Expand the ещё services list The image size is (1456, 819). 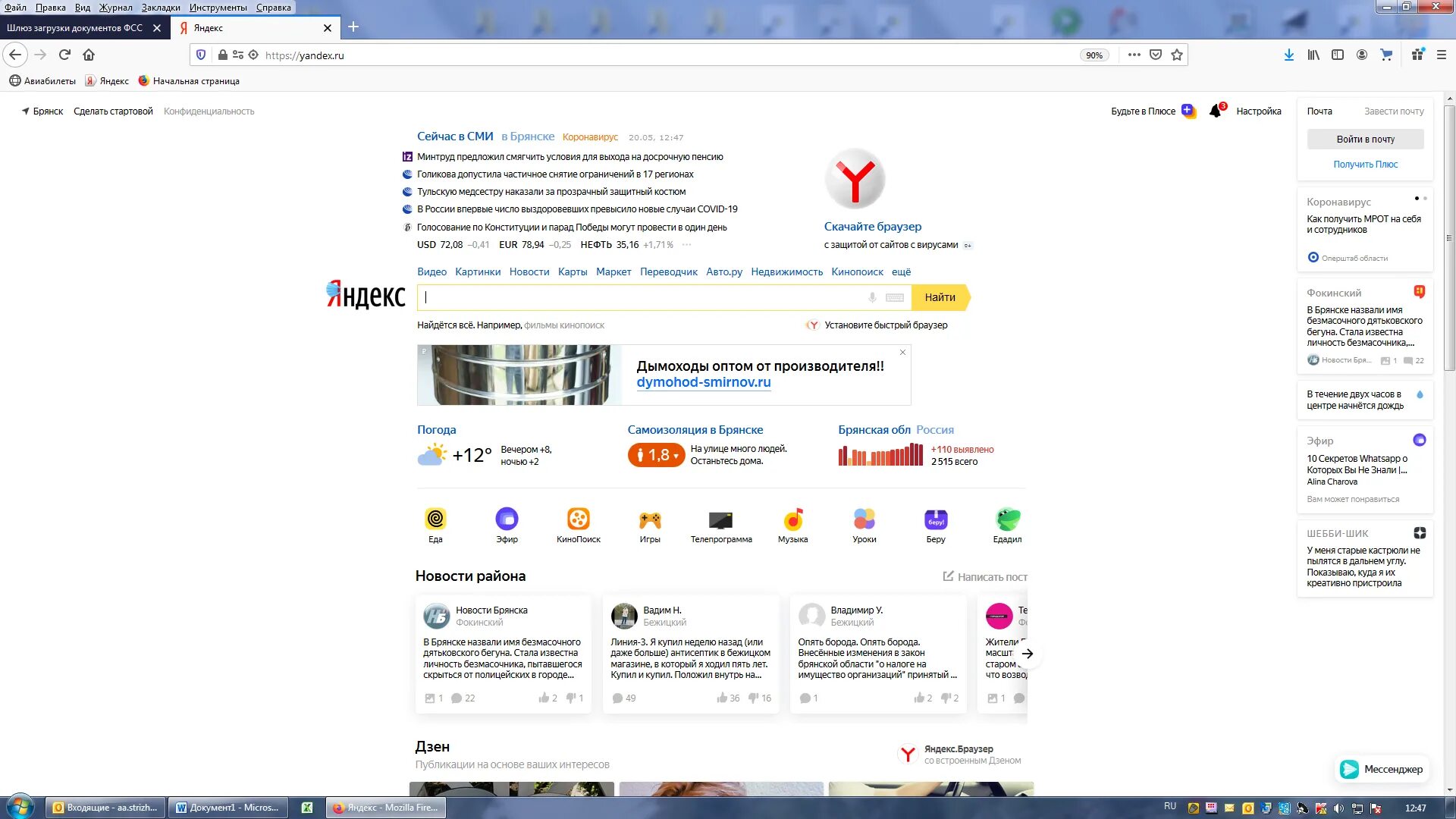click(901, 271)
